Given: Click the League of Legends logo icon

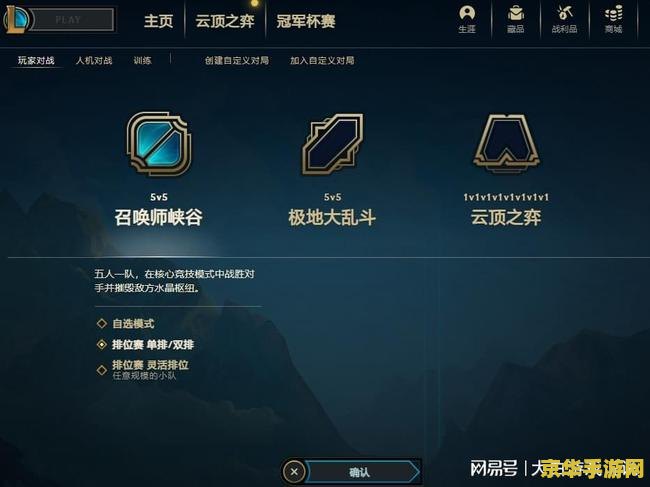Looking at the screenshot, I should [15, 19].
